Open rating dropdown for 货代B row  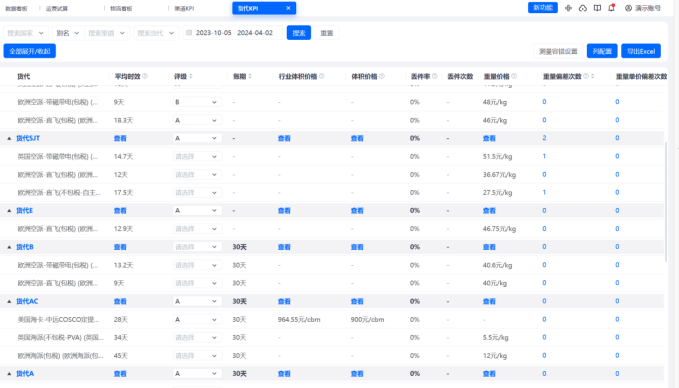[x=197, y=247]
